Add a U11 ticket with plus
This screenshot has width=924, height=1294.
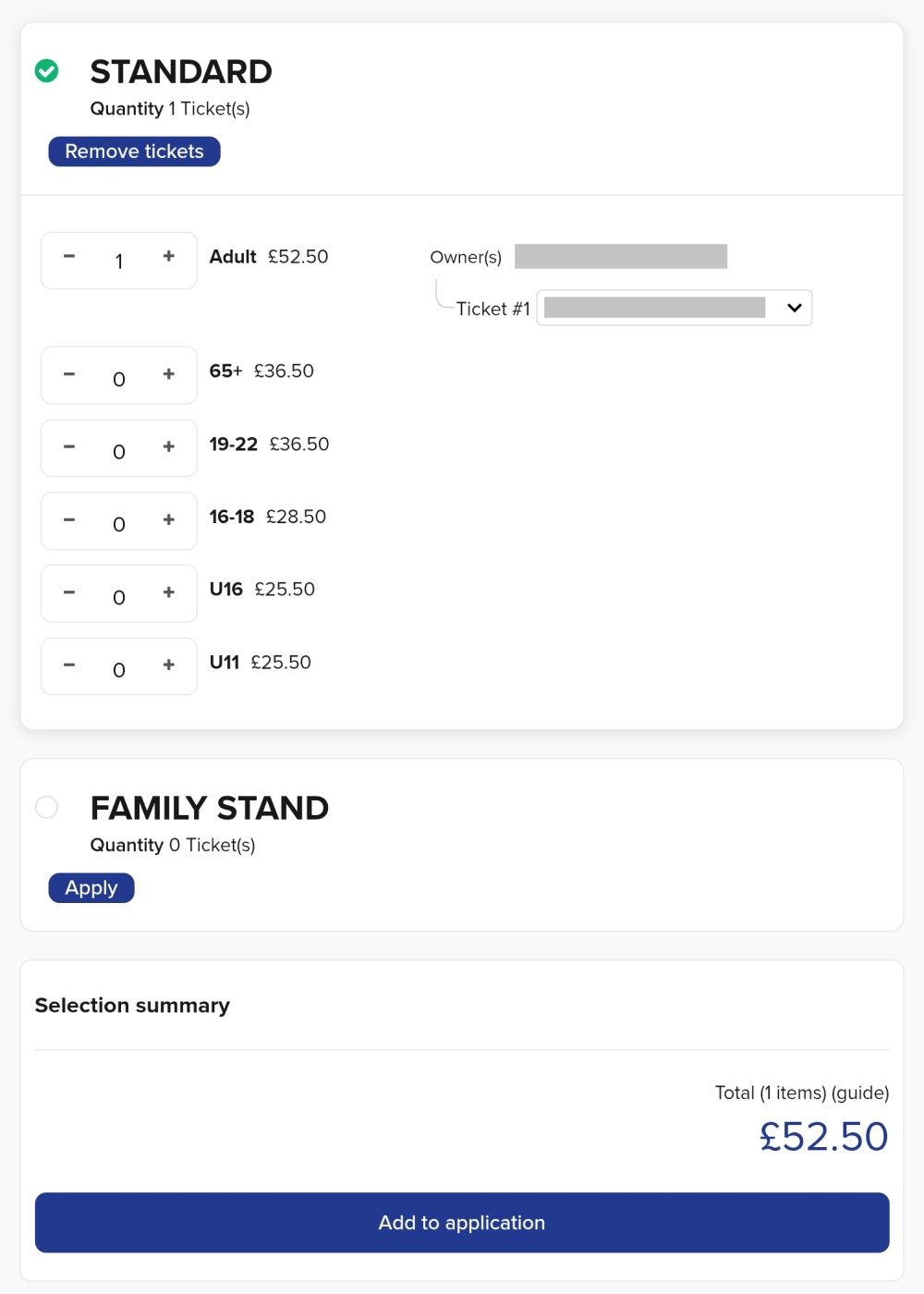click(168, 665)
